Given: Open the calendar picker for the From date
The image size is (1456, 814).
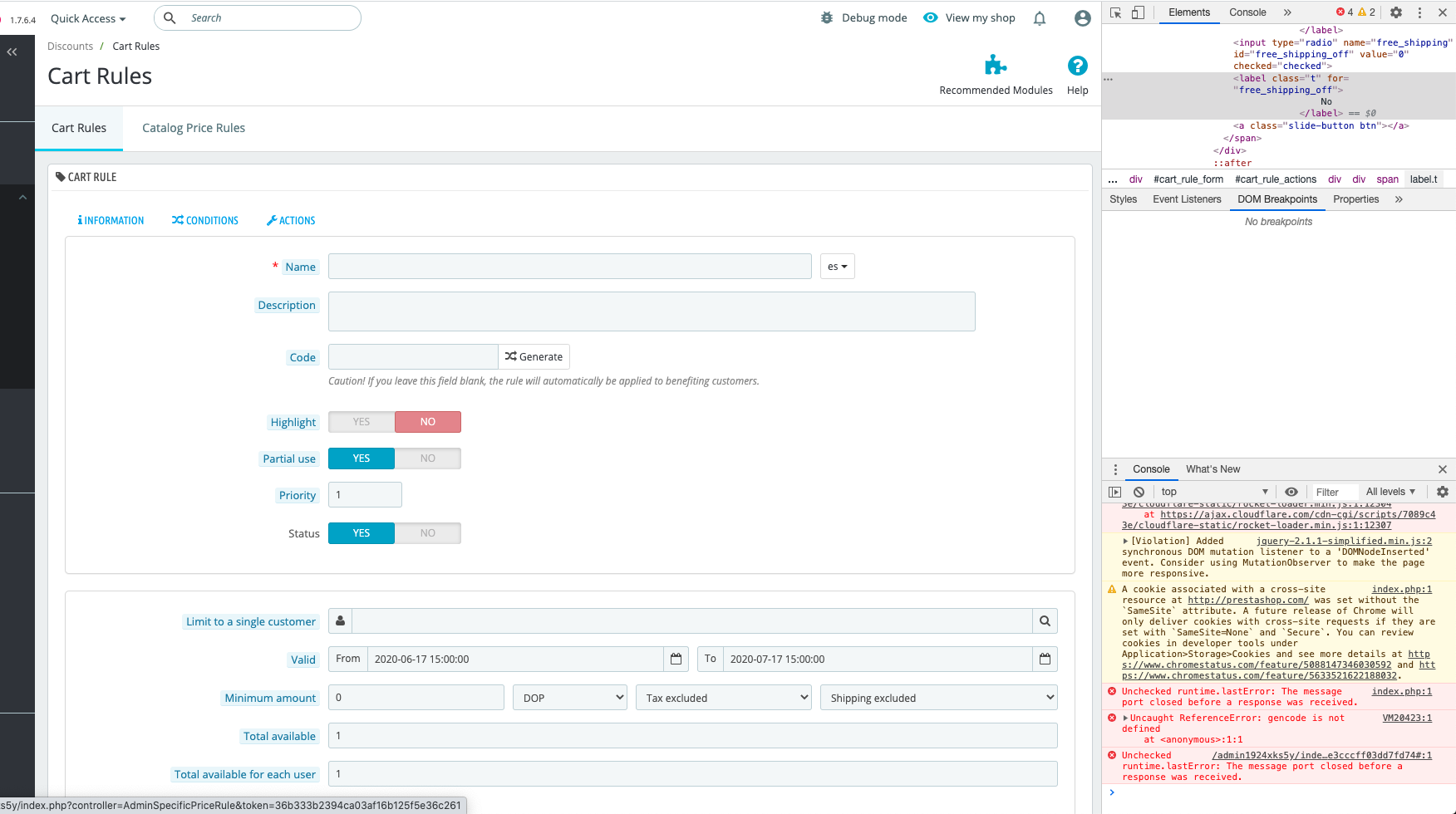Looking at the screenshot, I should [676, 659].
